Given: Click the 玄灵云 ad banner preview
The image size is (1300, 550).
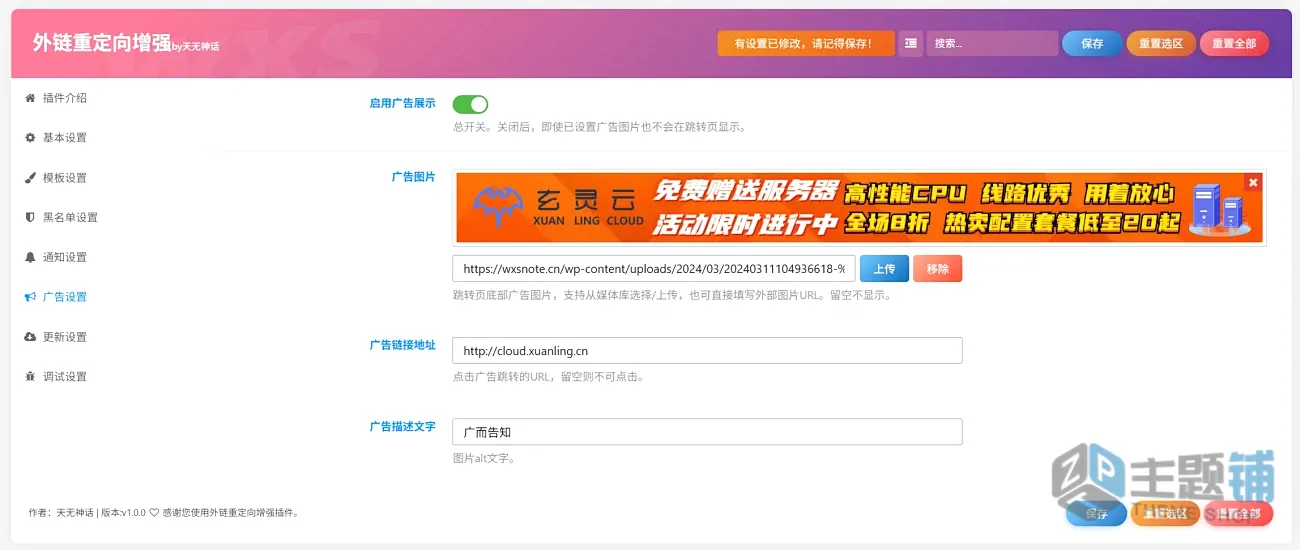Looking at the screenshot, I should (859, 208).
